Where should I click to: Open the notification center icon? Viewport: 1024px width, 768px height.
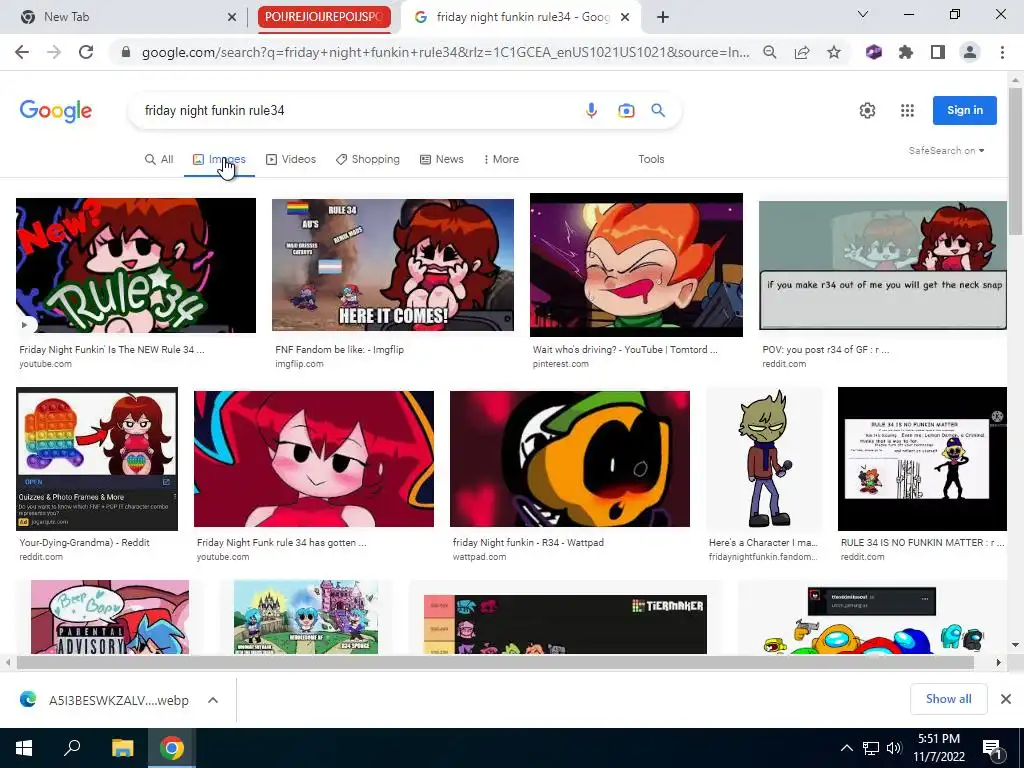coord(991,748)
